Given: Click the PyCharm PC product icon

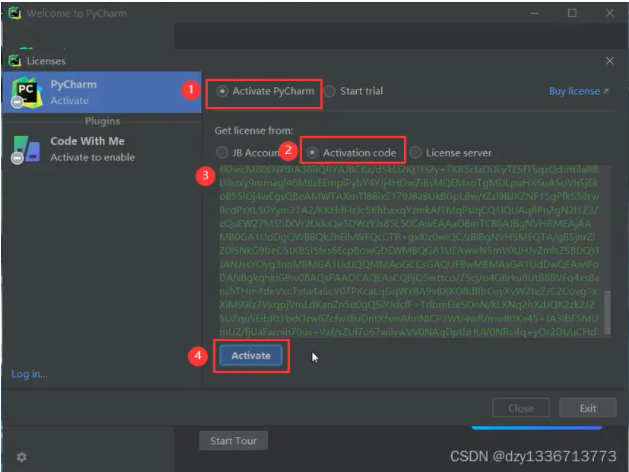Looking at the screenshot, I should pyautogui.click(x=26, y=92).
